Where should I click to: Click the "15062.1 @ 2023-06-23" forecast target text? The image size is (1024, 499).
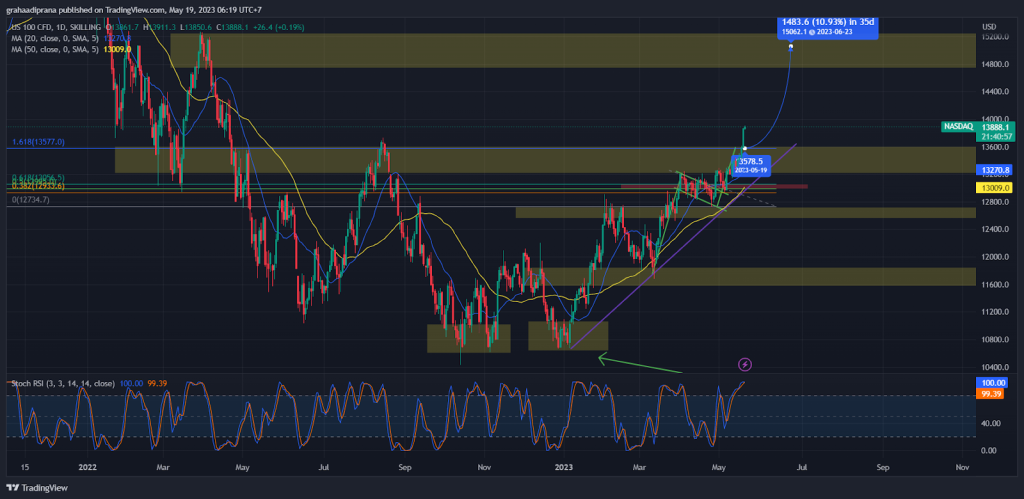(819, 30)
